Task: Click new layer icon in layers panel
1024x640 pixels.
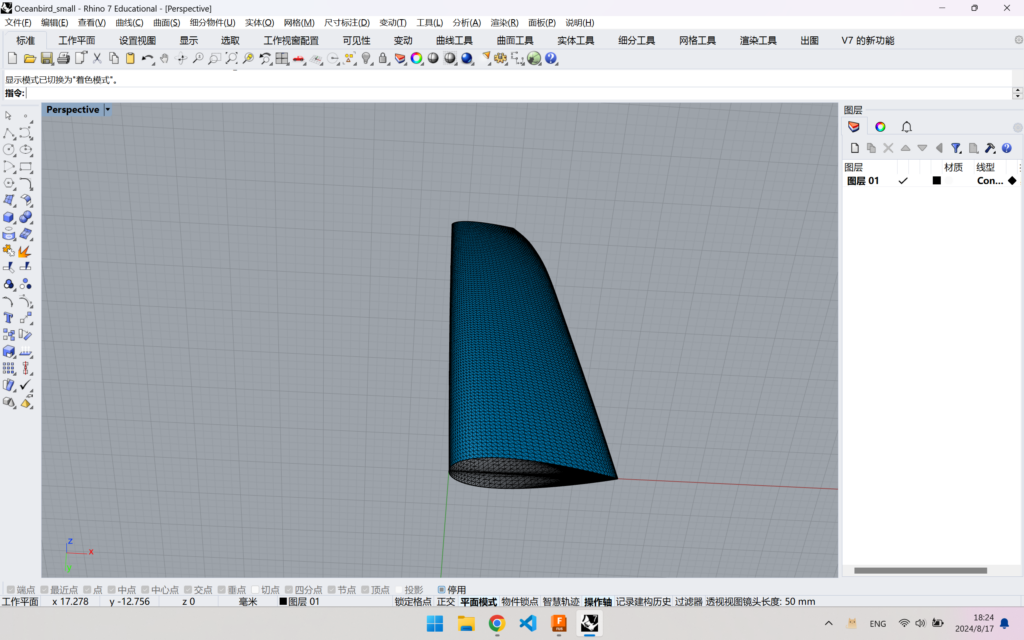Action: click(x=855, y=148)
